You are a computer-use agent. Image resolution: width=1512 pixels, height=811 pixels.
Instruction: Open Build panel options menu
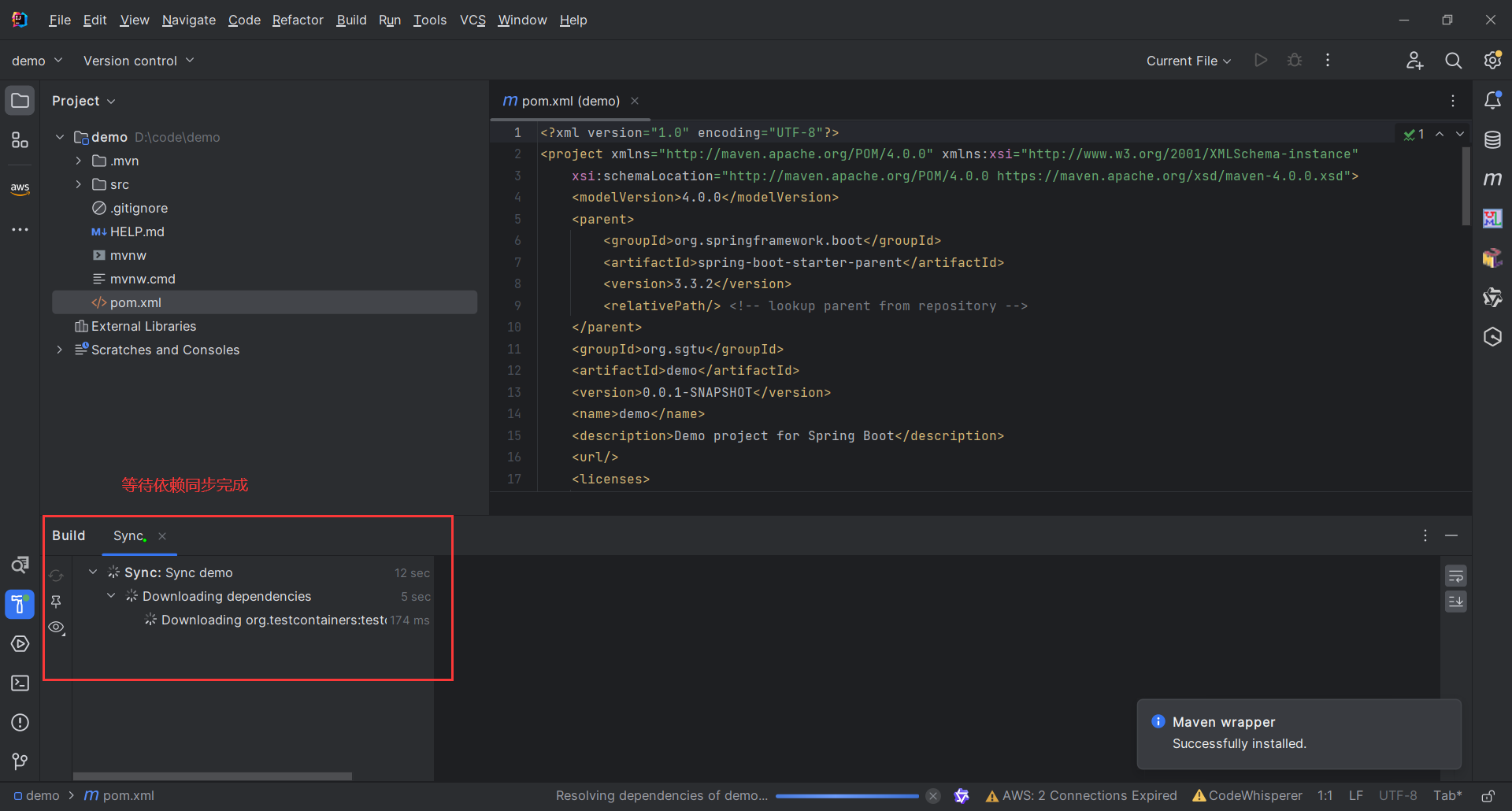click(x=1425, y=535)
